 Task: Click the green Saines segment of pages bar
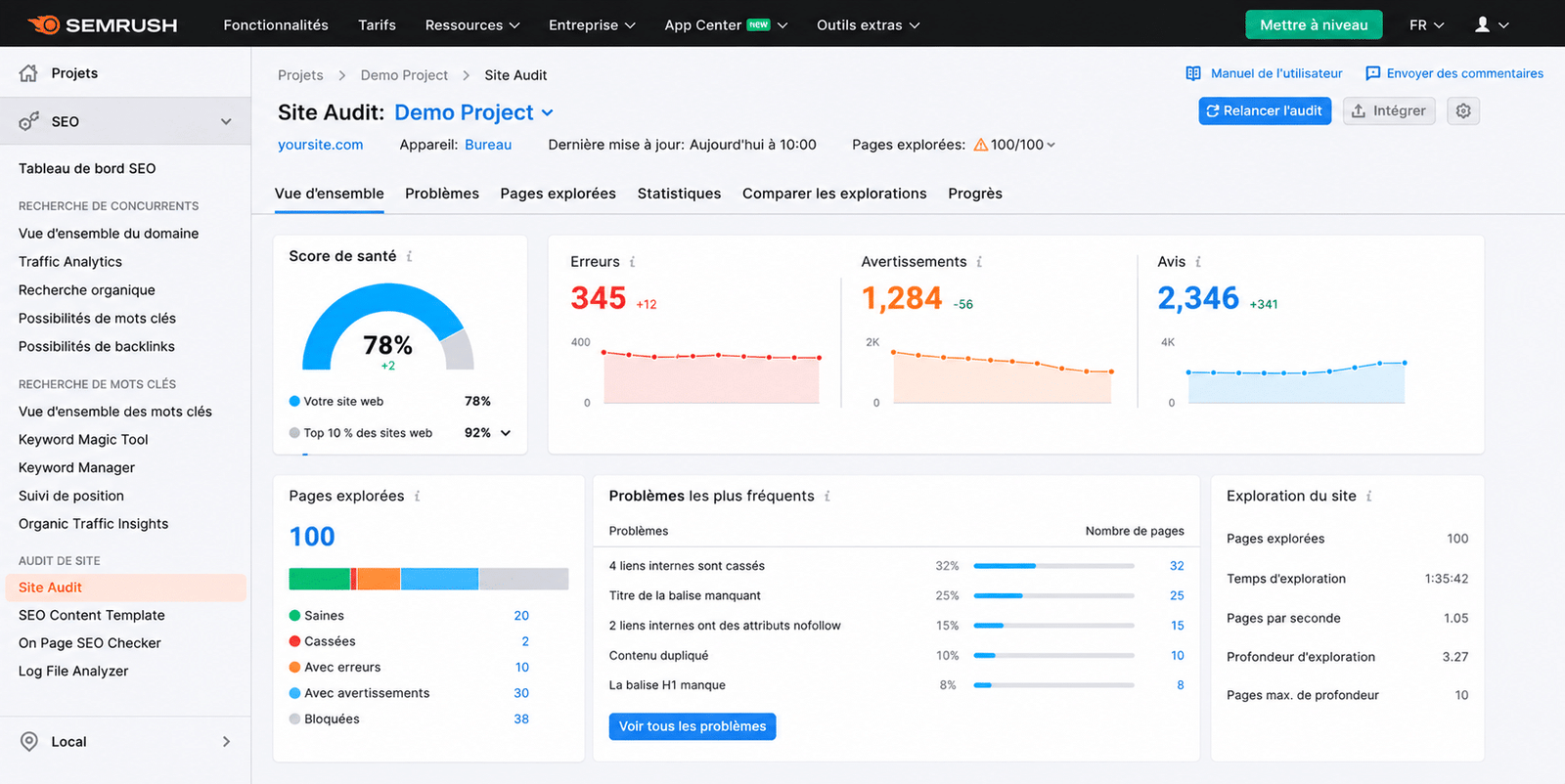pos(320,579)
